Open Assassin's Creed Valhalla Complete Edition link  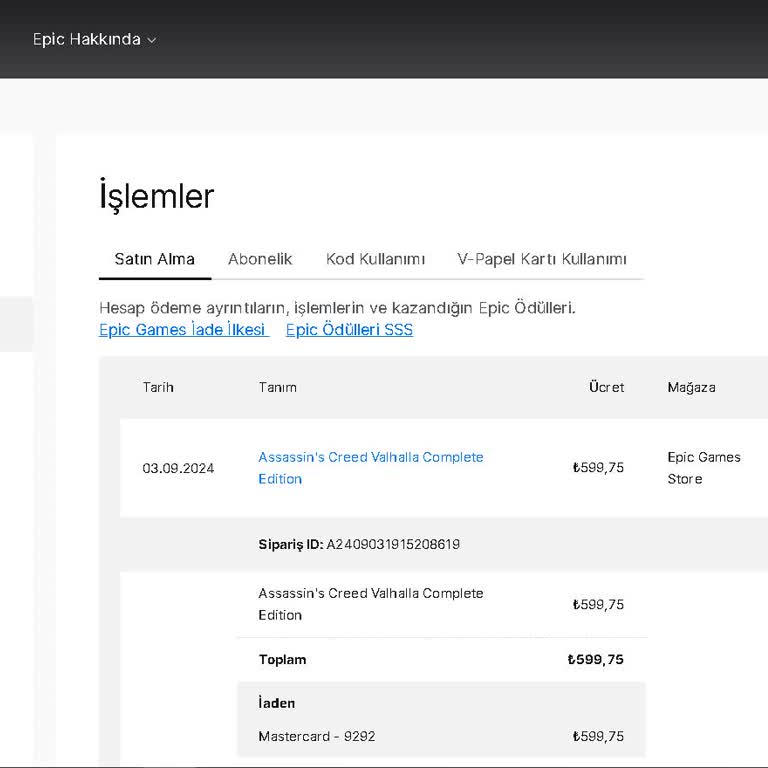coord(371,468)
